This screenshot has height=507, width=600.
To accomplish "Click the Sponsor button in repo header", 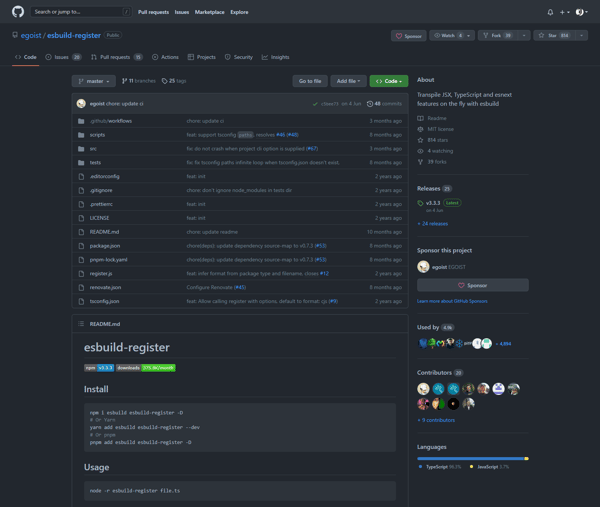I will pyautogui.click(x=409, y=36).
